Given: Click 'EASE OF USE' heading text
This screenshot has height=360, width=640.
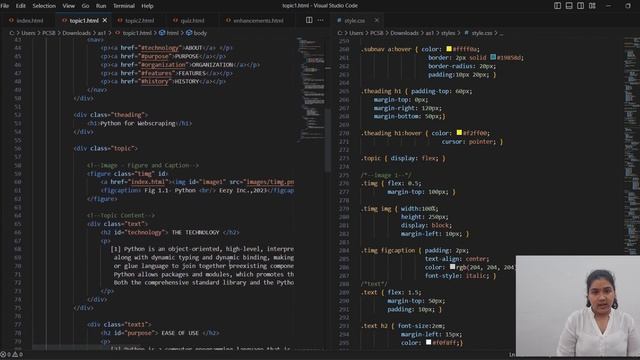Looking at the screenshot, I should click(180, 333).
